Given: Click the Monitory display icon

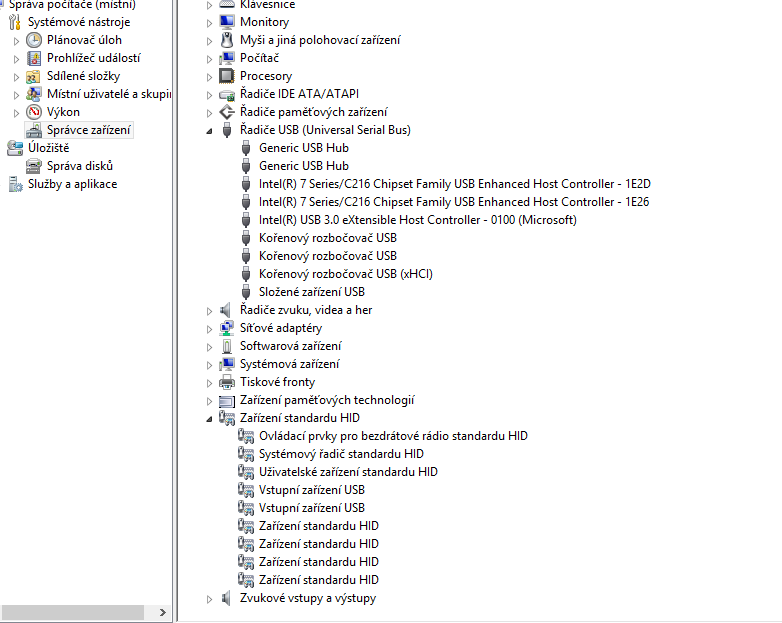Looking at the screenshot, I should (x=227, y=22).
